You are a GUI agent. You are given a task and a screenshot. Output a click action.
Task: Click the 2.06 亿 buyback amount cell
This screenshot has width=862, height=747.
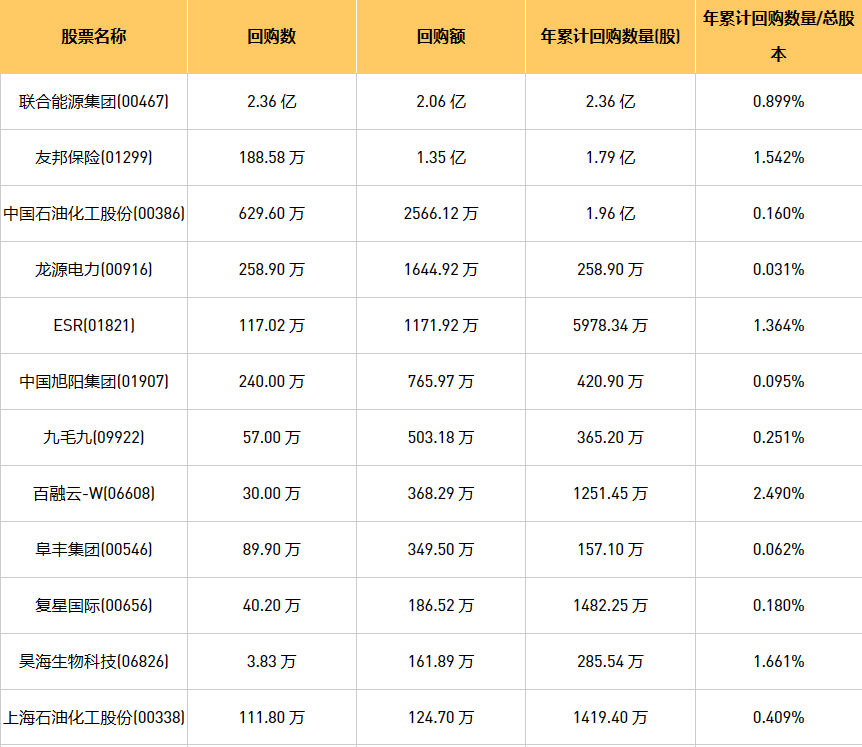coord(441,102)
